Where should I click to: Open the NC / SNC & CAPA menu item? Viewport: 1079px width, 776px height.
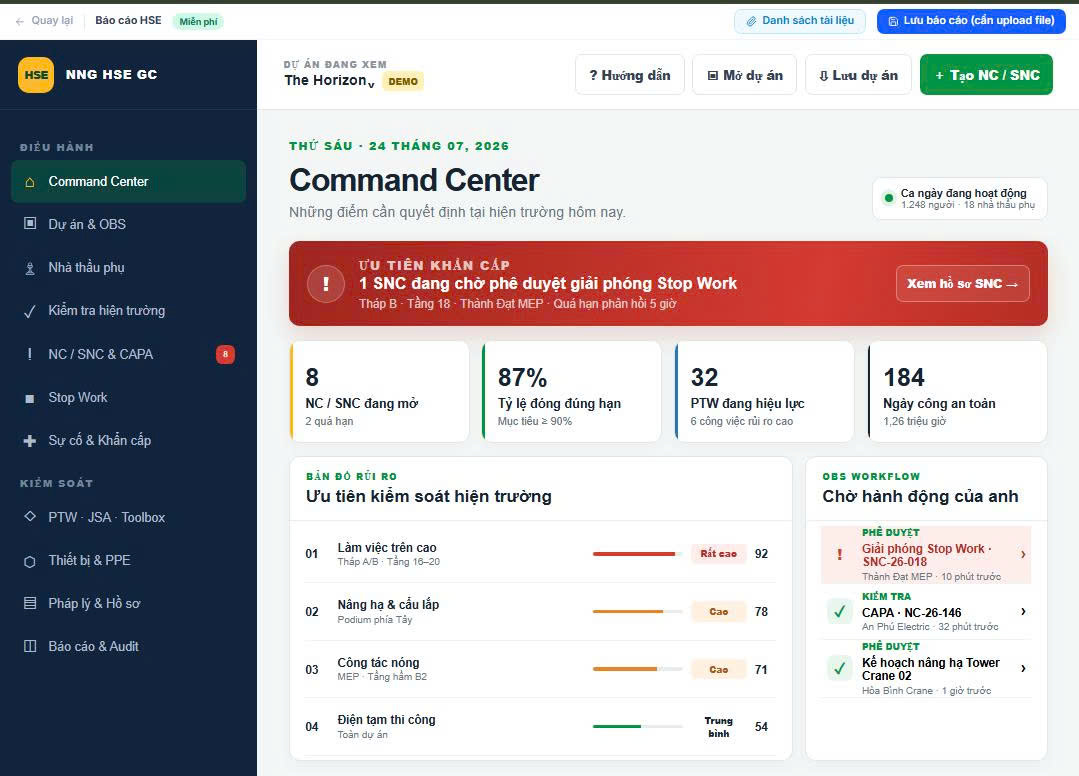(x=128, y=354)
